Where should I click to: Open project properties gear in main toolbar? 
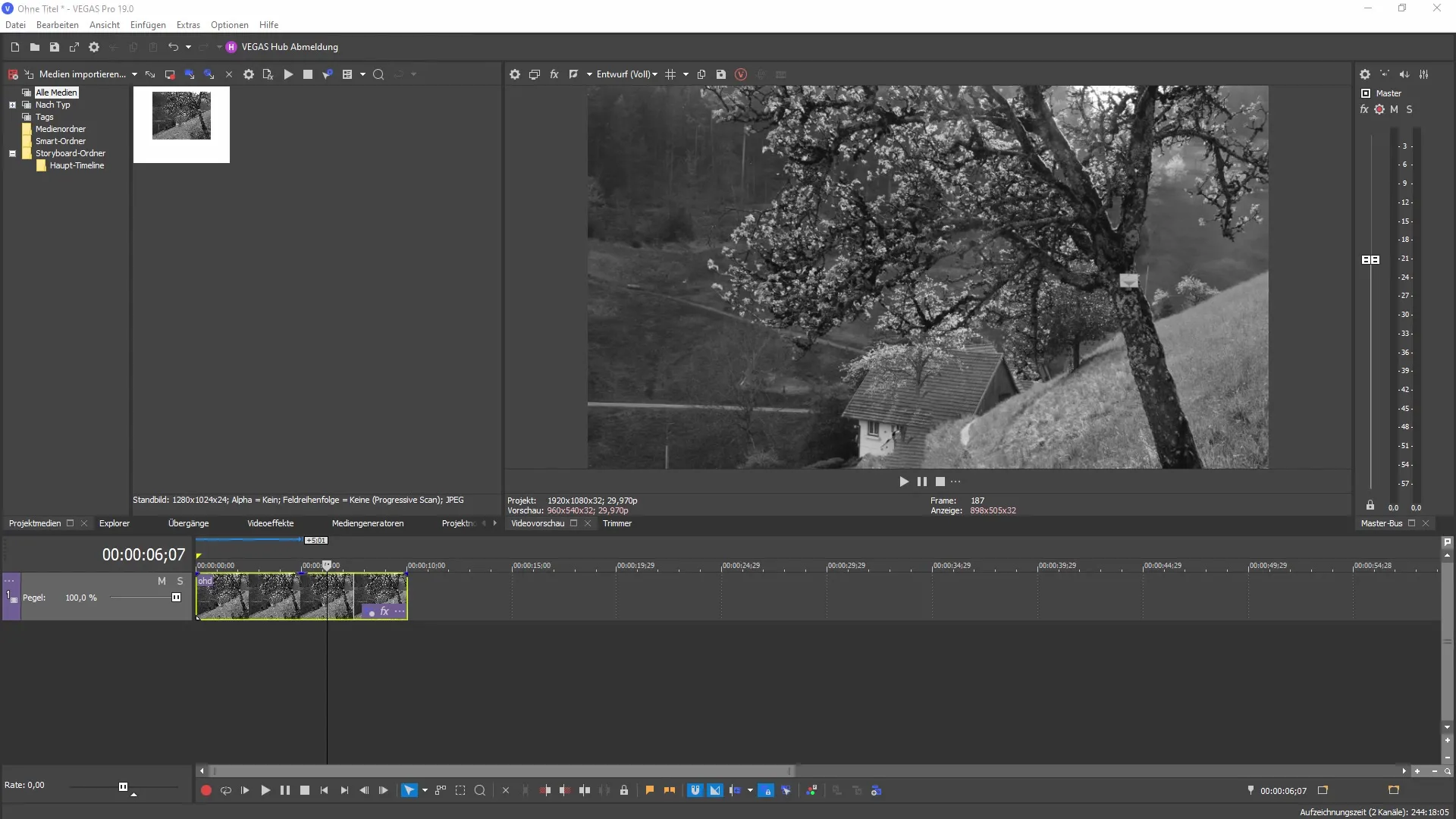[x=93, y=47]
